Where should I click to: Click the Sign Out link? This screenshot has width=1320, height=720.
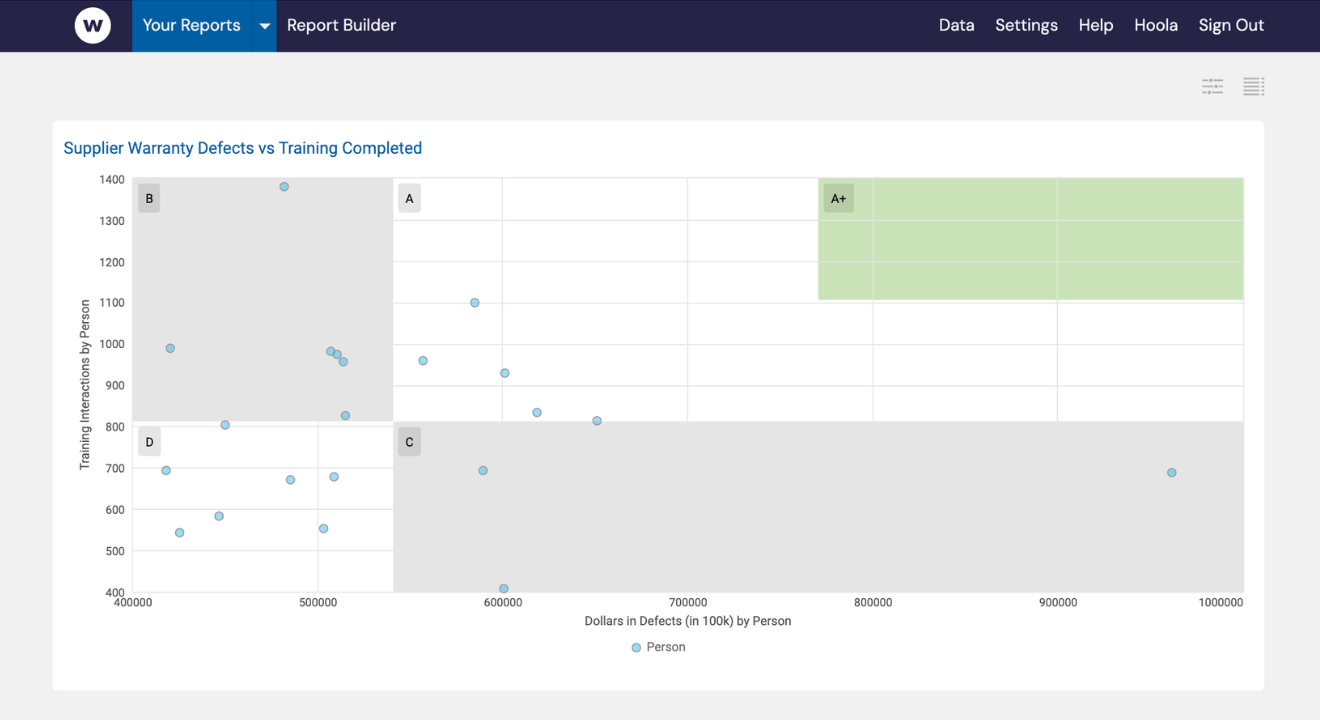tap(1231, 25)
